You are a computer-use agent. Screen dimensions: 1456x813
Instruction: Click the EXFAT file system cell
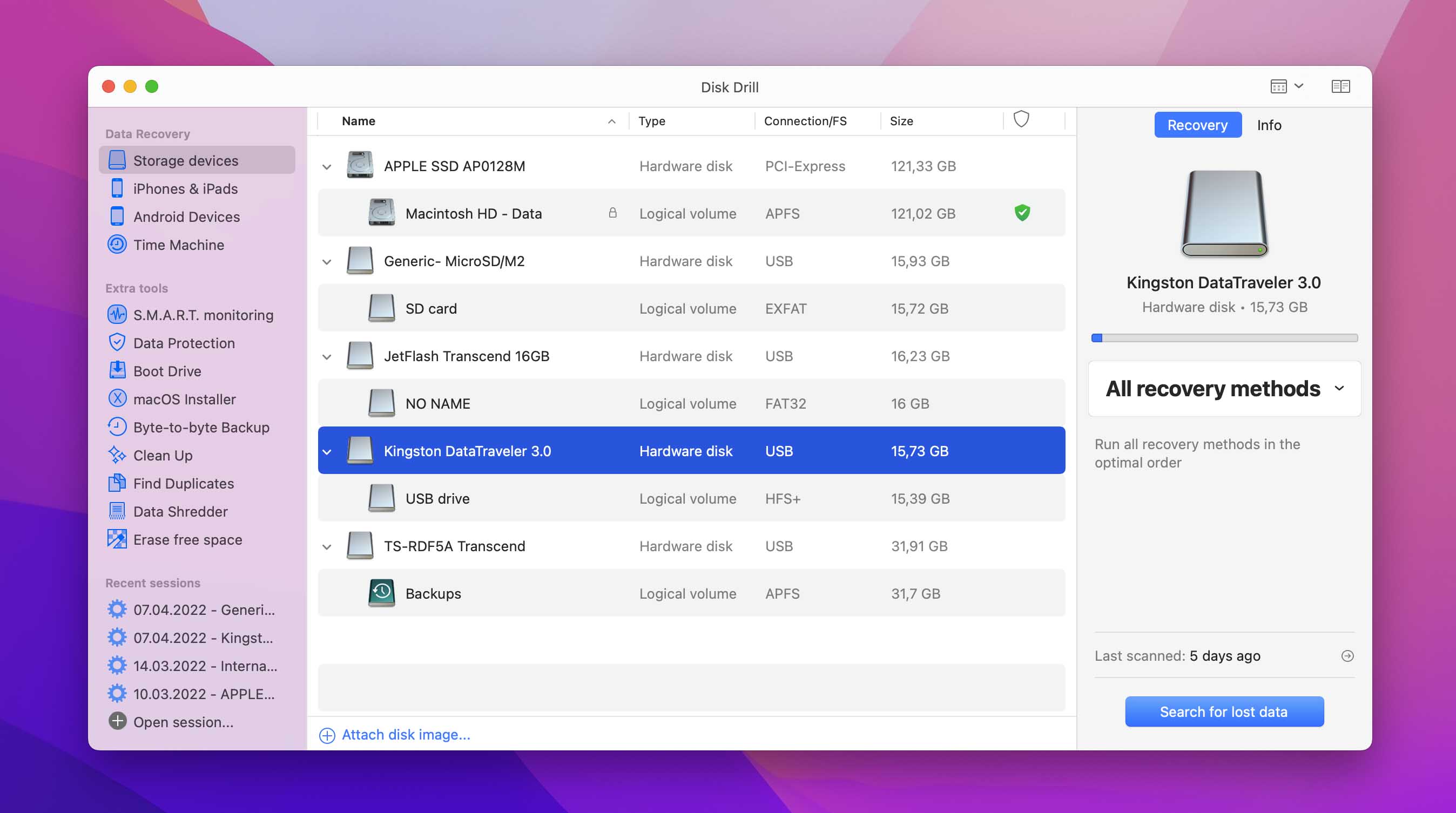[x=786, y=308]
